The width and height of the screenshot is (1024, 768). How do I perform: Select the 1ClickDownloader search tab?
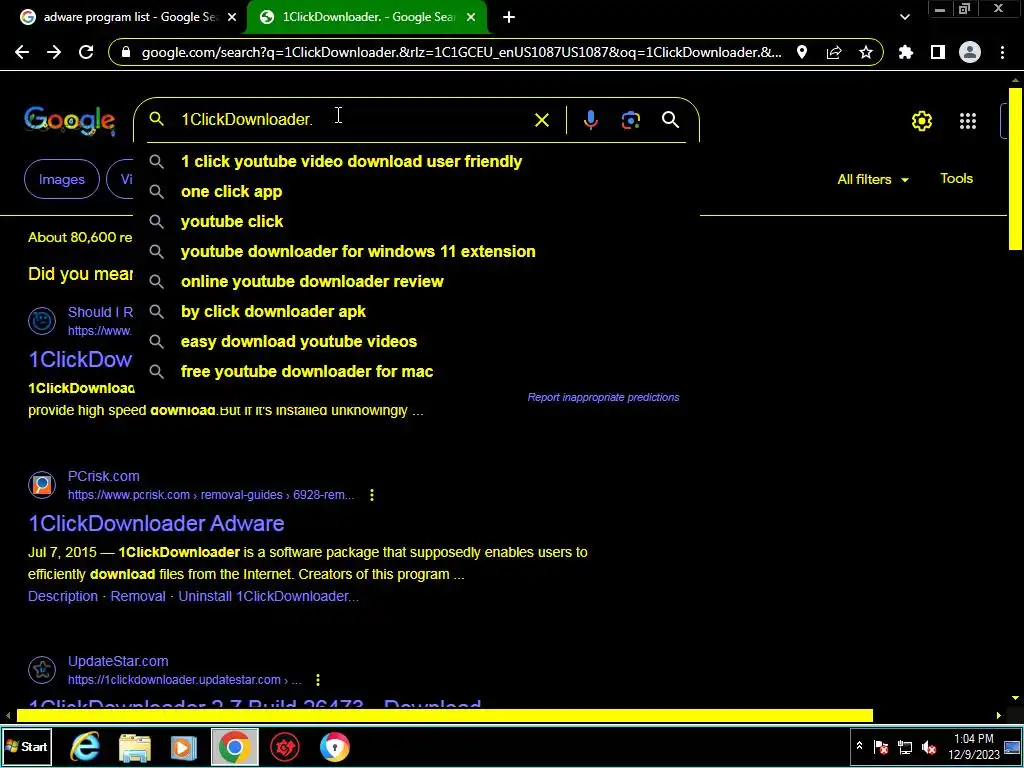(x=366, y=18)
